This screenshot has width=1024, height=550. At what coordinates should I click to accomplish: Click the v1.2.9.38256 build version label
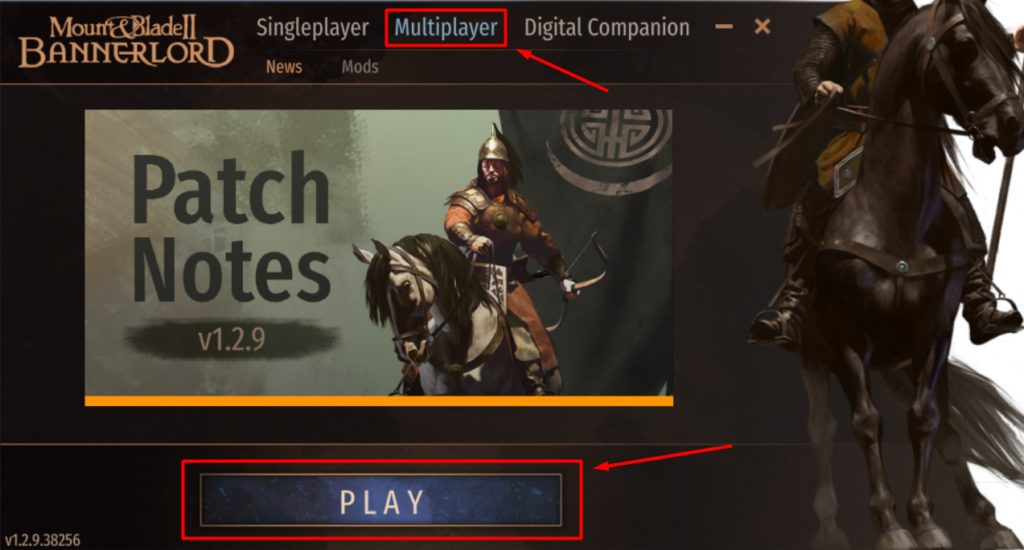click(x=42, y=540)
